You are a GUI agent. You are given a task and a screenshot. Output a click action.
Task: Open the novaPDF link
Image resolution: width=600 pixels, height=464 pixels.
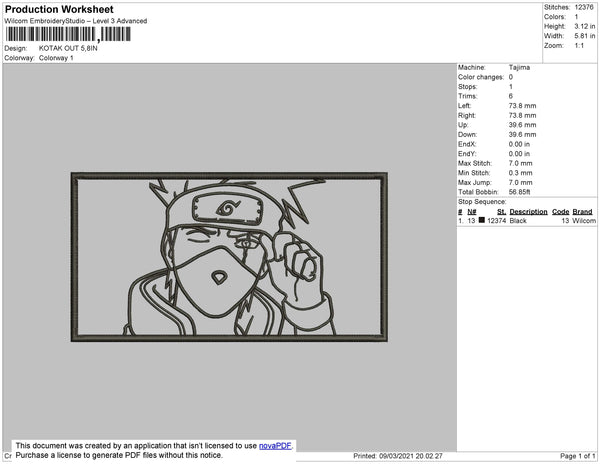(275, 446)
